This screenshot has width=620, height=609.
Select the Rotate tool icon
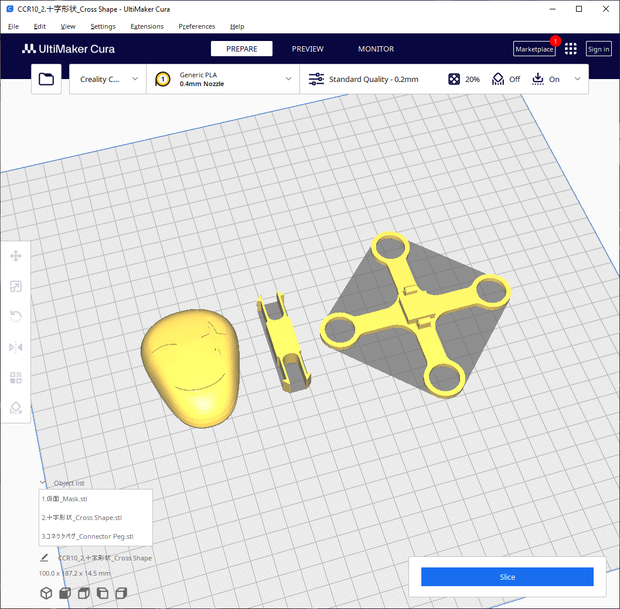(15, 316)
